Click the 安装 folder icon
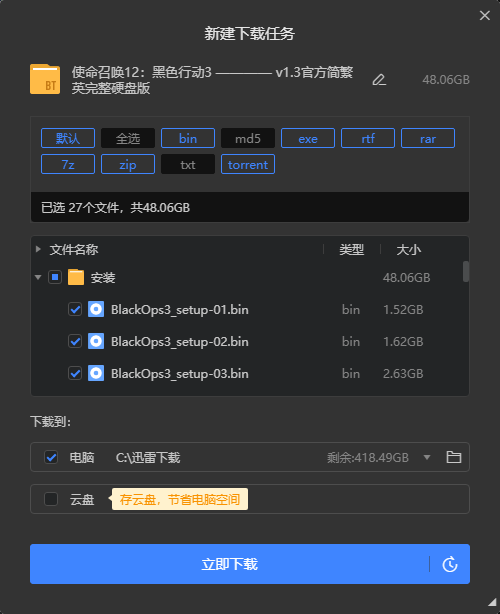 coord(76,277)
